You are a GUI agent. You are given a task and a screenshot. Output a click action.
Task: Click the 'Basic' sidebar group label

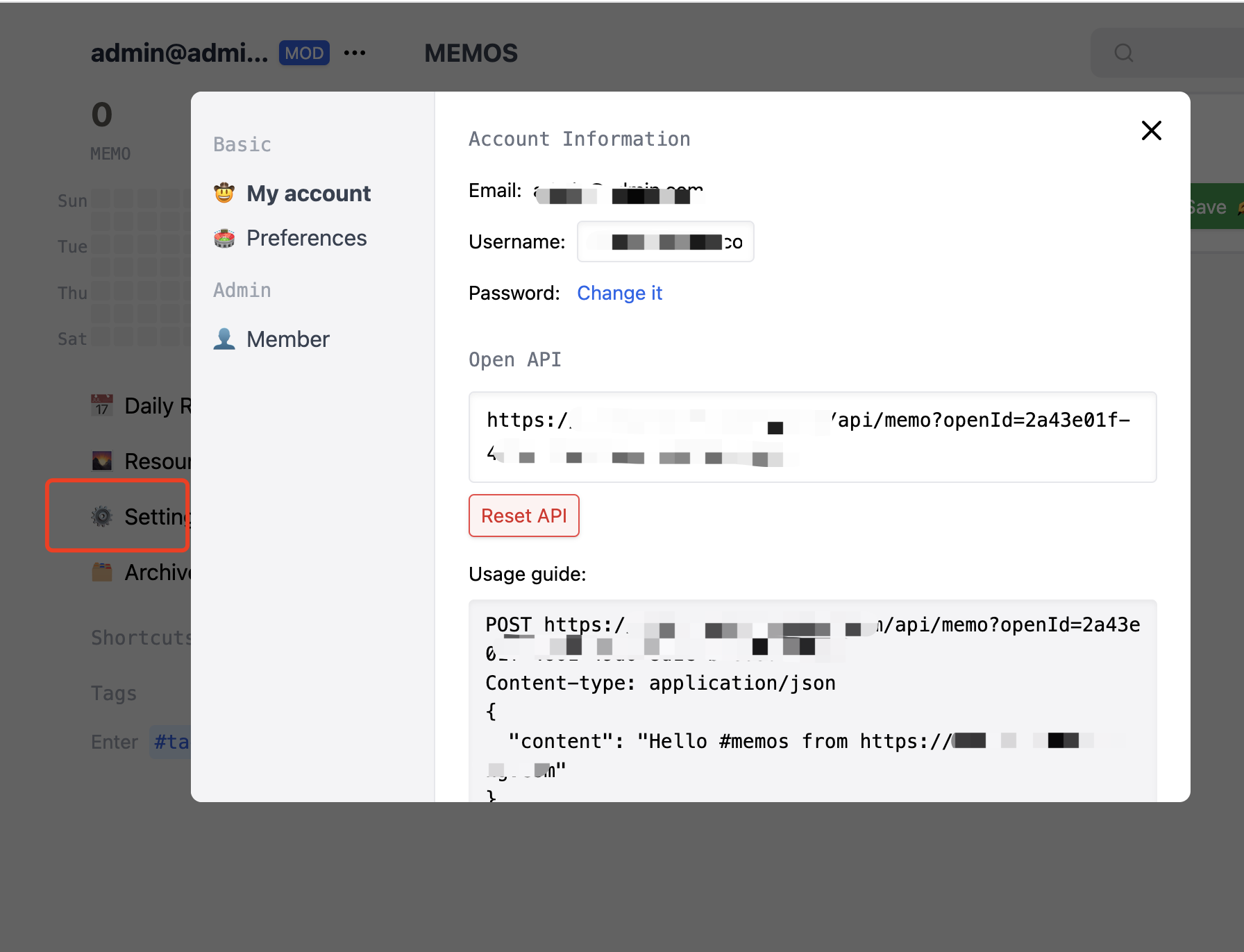point(242,144)
